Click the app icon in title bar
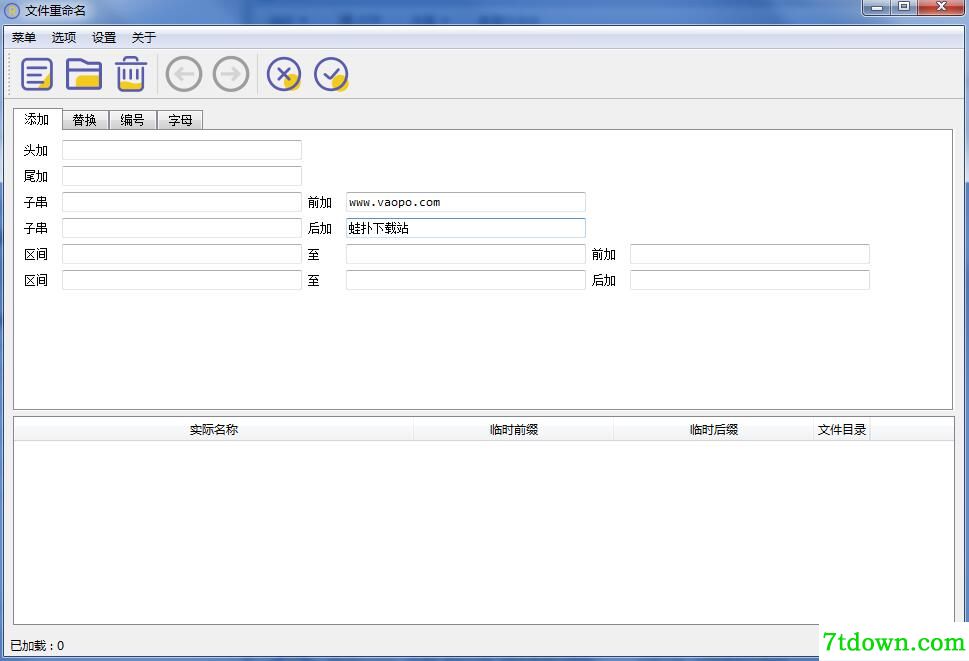 click(x=12, y=11)
